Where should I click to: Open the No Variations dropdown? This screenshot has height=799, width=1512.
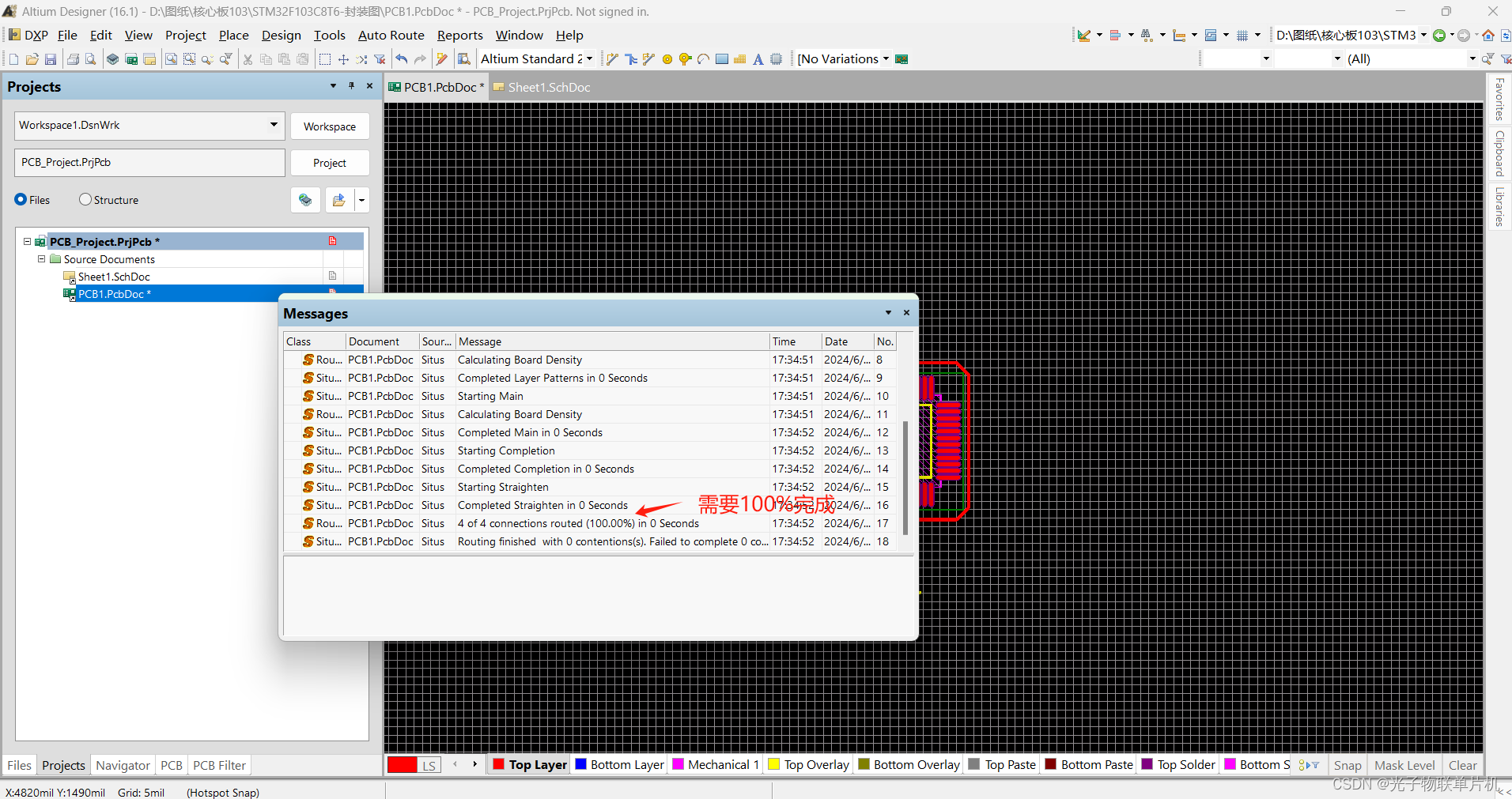click(x=886, y=59)
